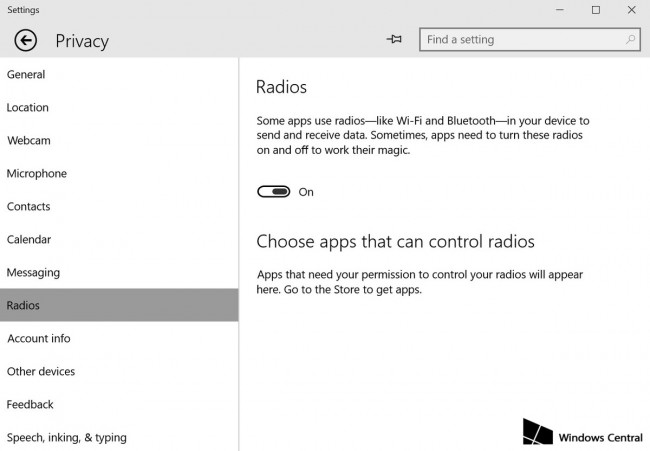650x451 pixels.
Task: Open Account info settings
Action: pos(39,339)
